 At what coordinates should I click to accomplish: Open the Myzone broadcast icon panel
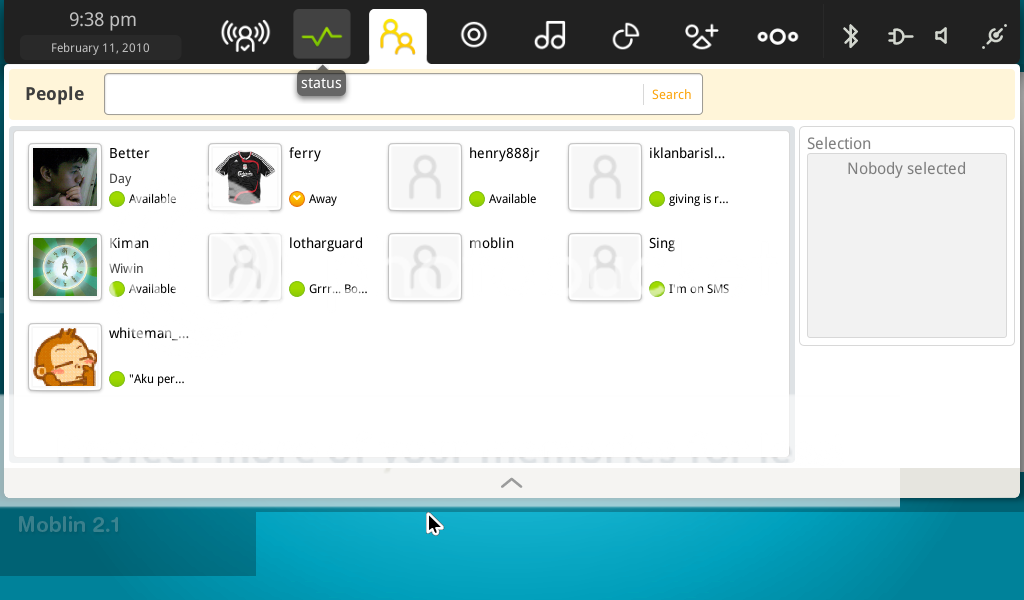(245, 36)
